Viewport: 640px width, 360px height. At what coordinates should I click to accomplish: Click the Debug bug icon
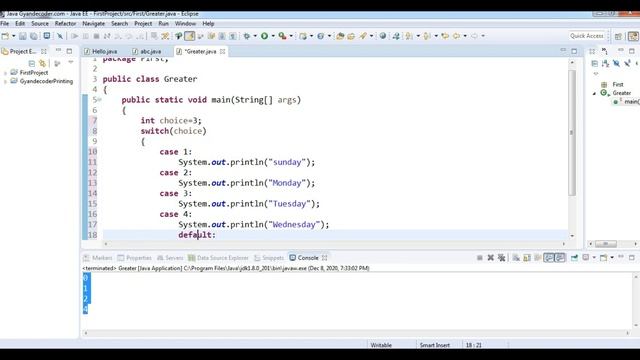pos(247,36)
